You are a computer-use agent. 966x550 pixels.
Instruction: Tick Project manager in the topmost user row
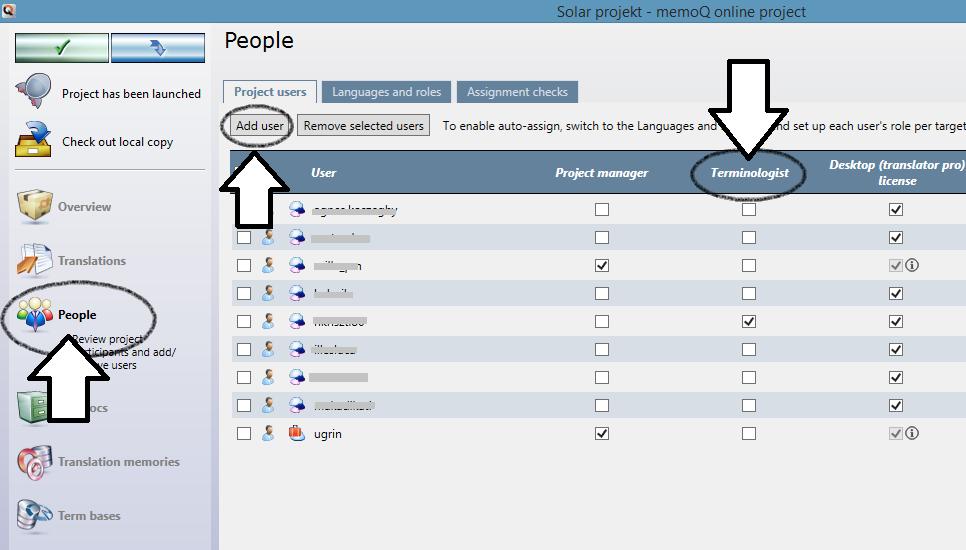tap(602, 209)
